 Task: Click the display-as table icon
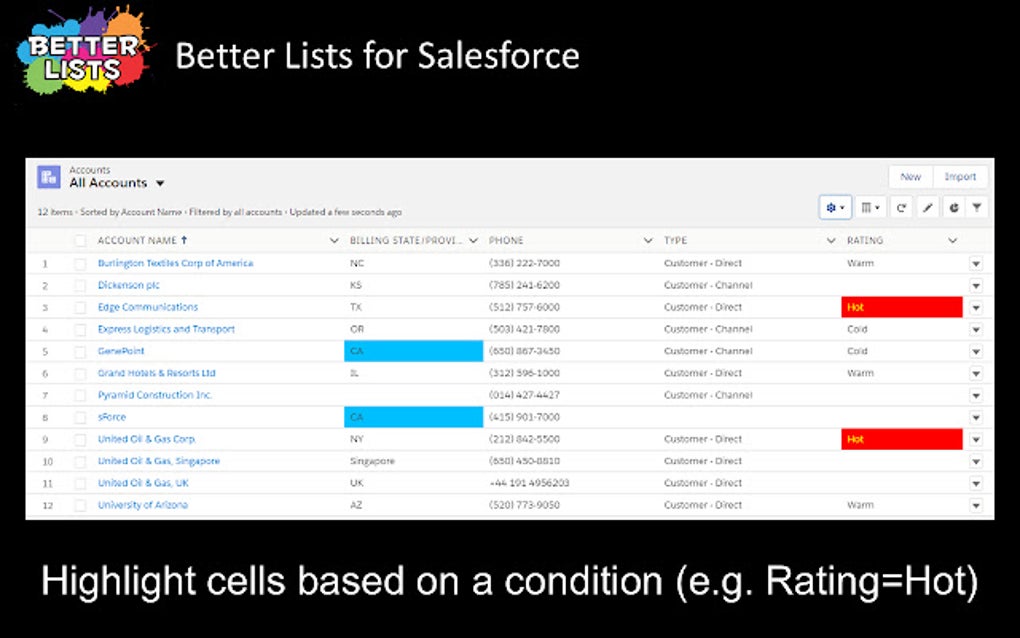coord(867,207)
